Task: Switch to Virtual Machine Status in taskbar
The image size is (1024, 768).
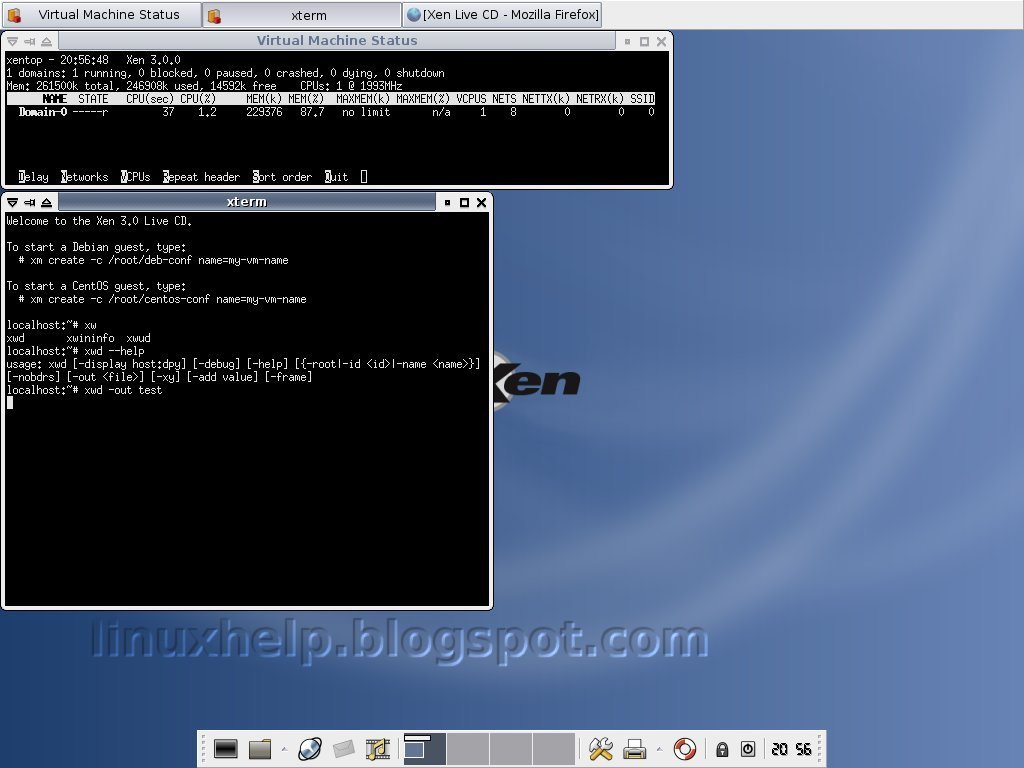Action: point(101,14)
